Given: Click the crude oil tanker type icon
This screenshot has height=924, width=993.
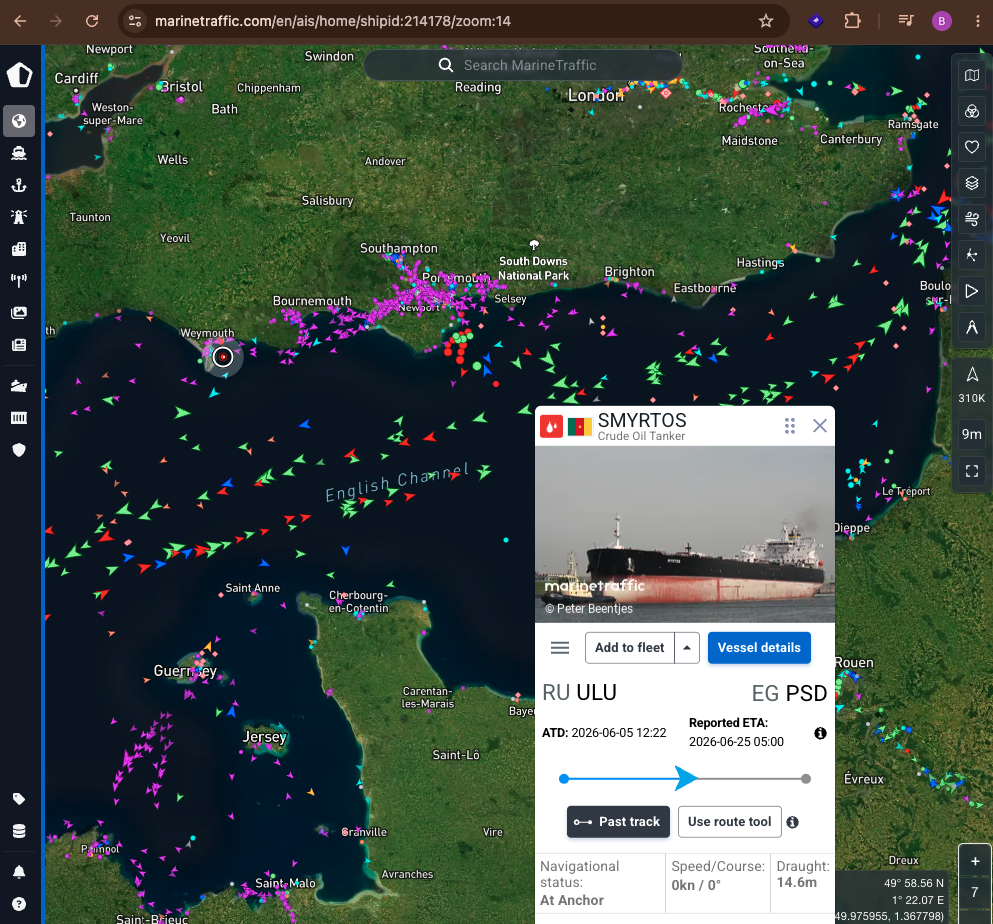Looking at the screenshot, I should coord(552,427).
